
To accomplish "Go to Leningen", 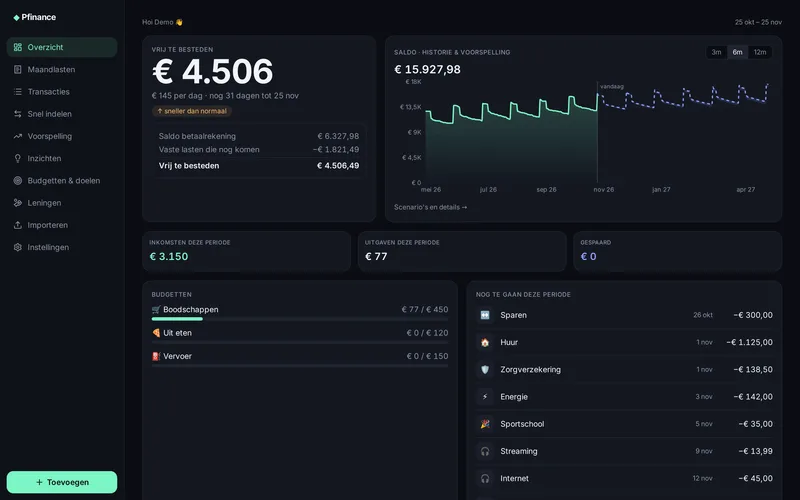I will click(62, 203).
